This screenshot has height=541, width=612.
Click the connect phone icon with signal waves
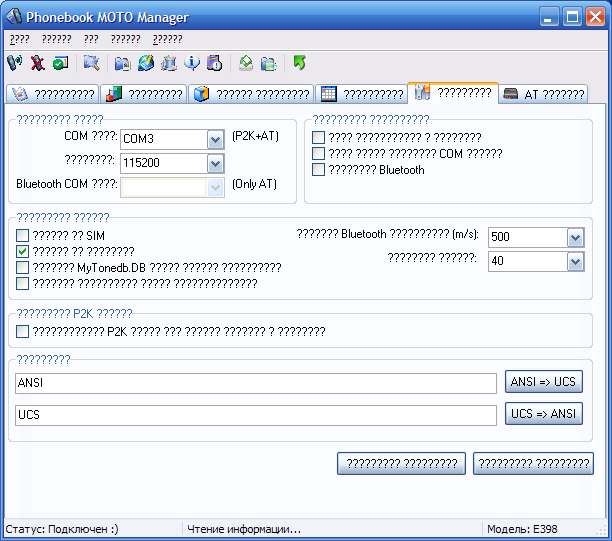point(15,63)
